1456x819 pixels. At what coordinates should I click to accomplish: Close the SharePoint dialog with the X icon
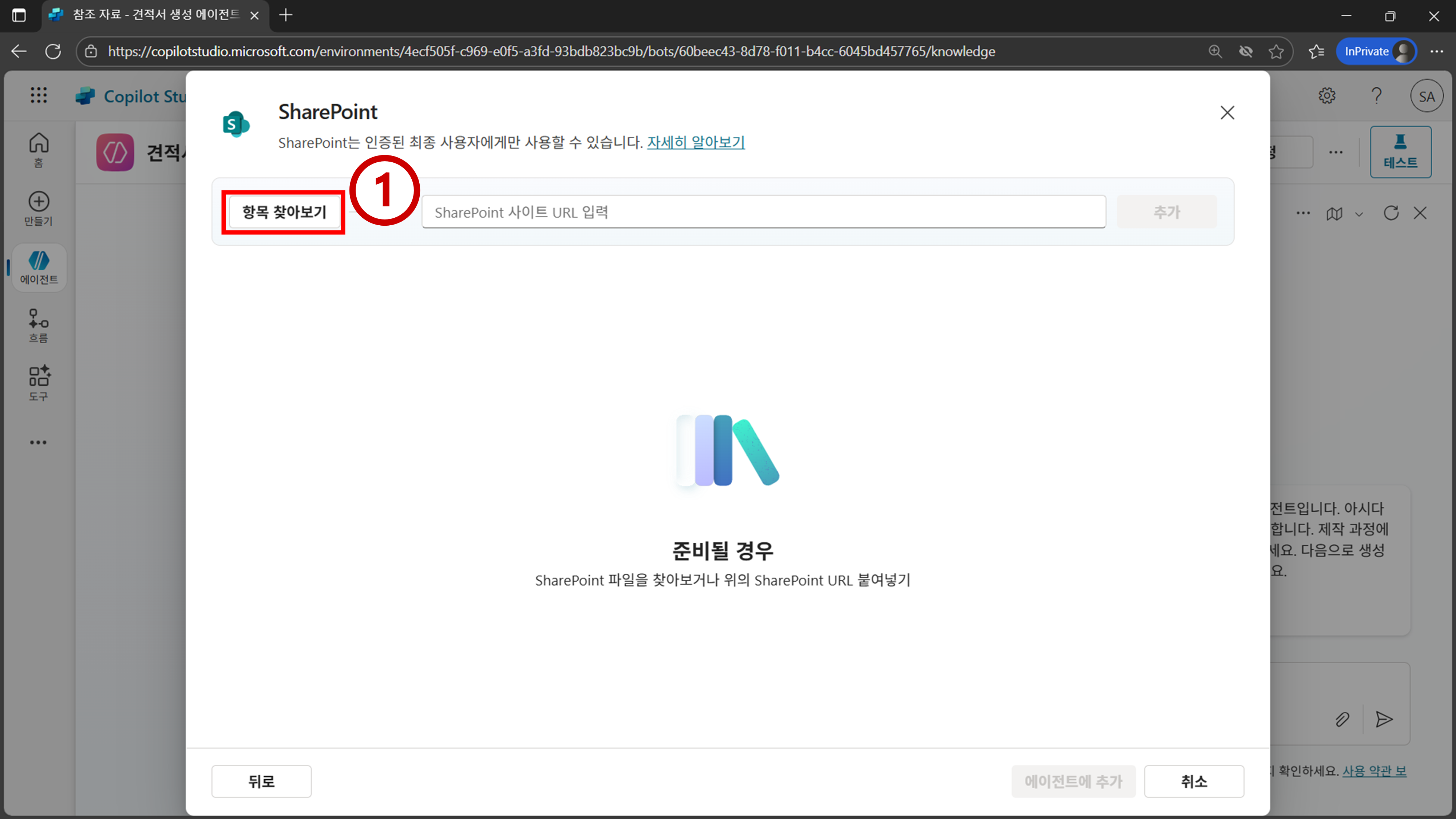(1227, 112)
